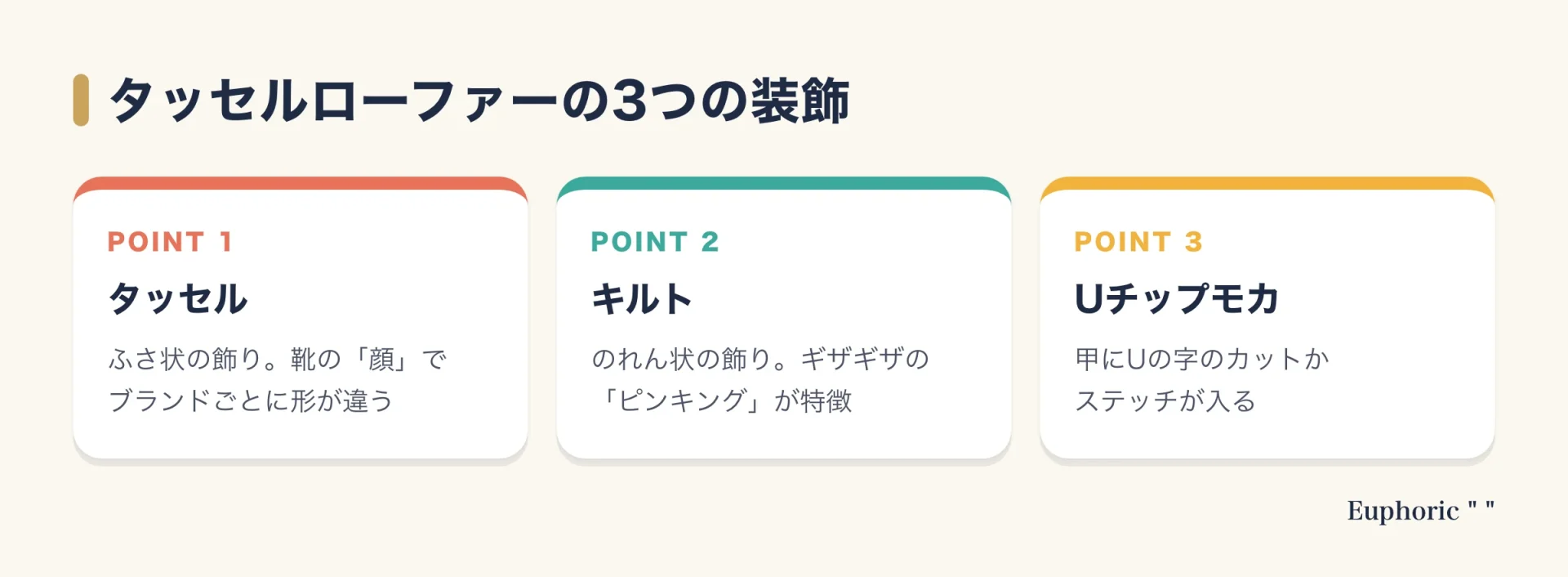
Task: Open the タッセル card heading
Action: [178, 298]
